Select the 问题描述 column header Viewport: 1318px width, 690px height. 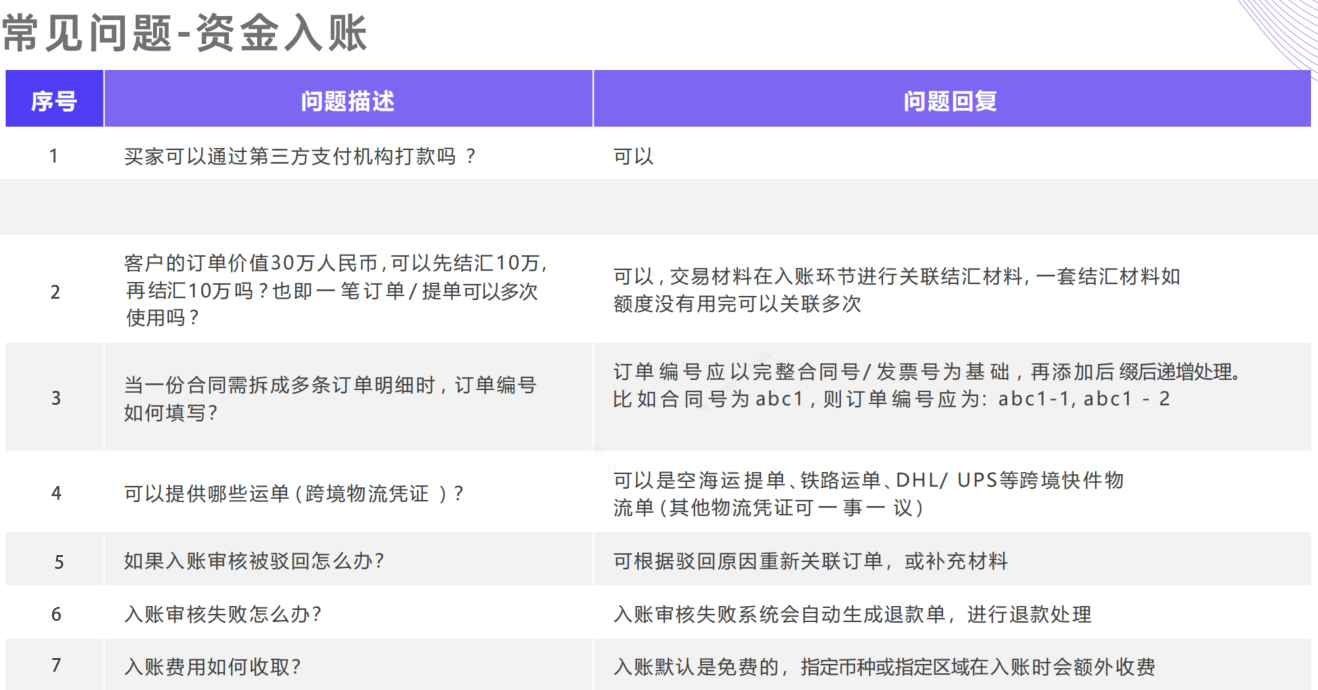click(347, 101)
